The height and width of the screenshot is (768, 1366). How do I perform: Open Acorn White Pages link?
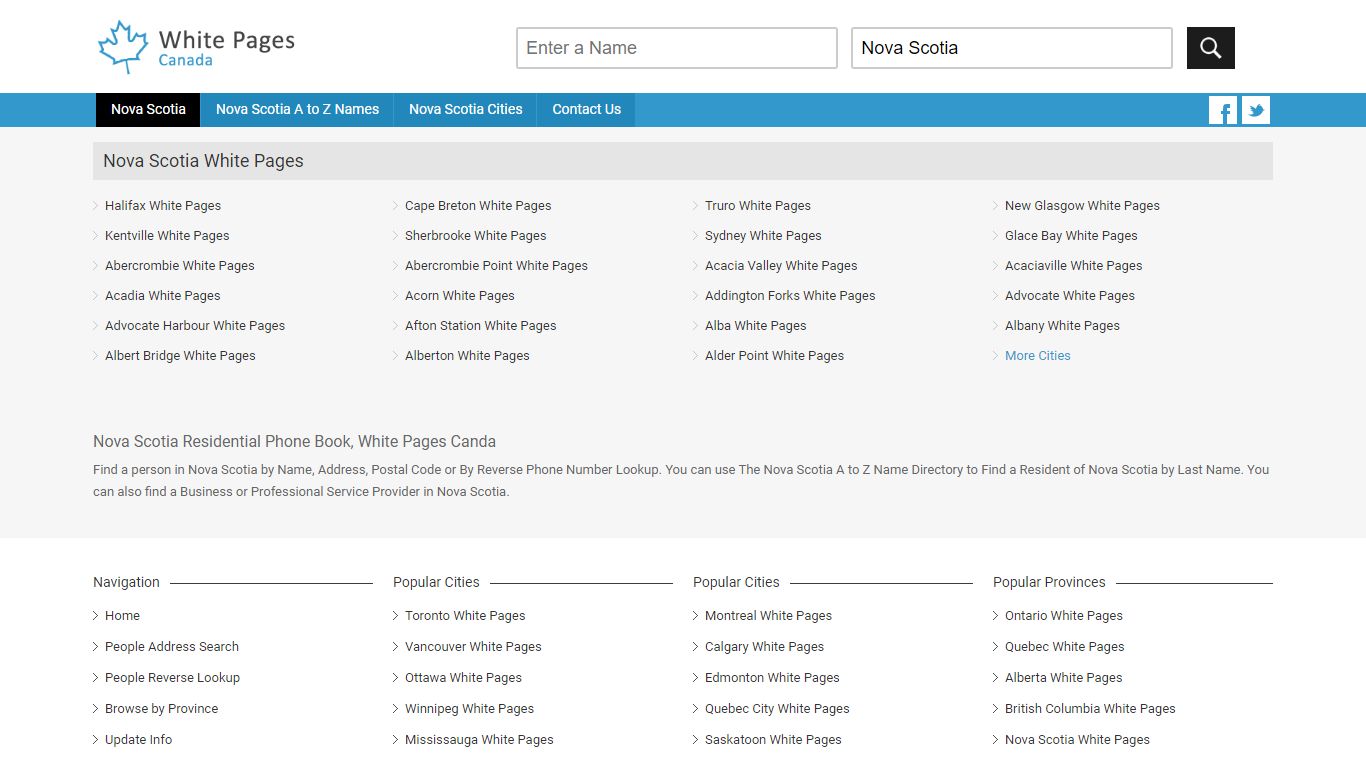[460, 296]
